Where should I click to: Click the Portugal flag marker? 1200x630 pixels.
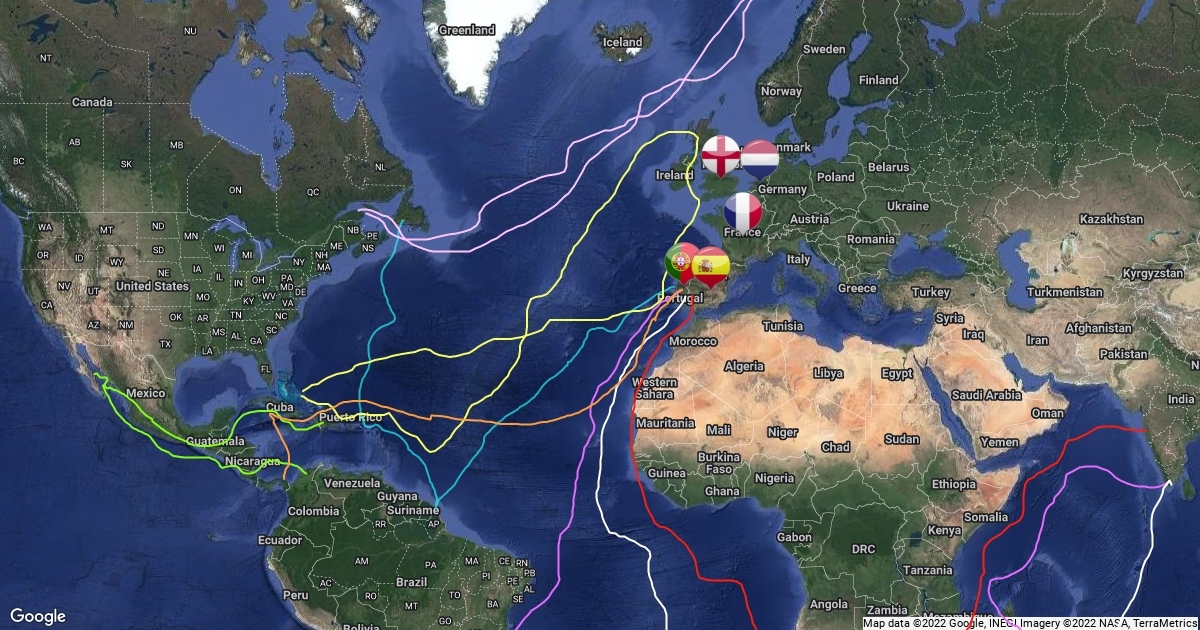coord(685,264)
